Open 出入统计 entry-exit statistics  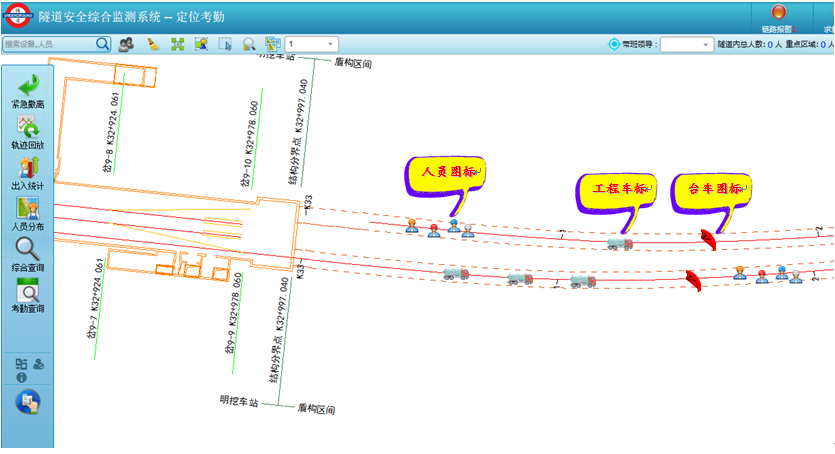coord(27,172)
